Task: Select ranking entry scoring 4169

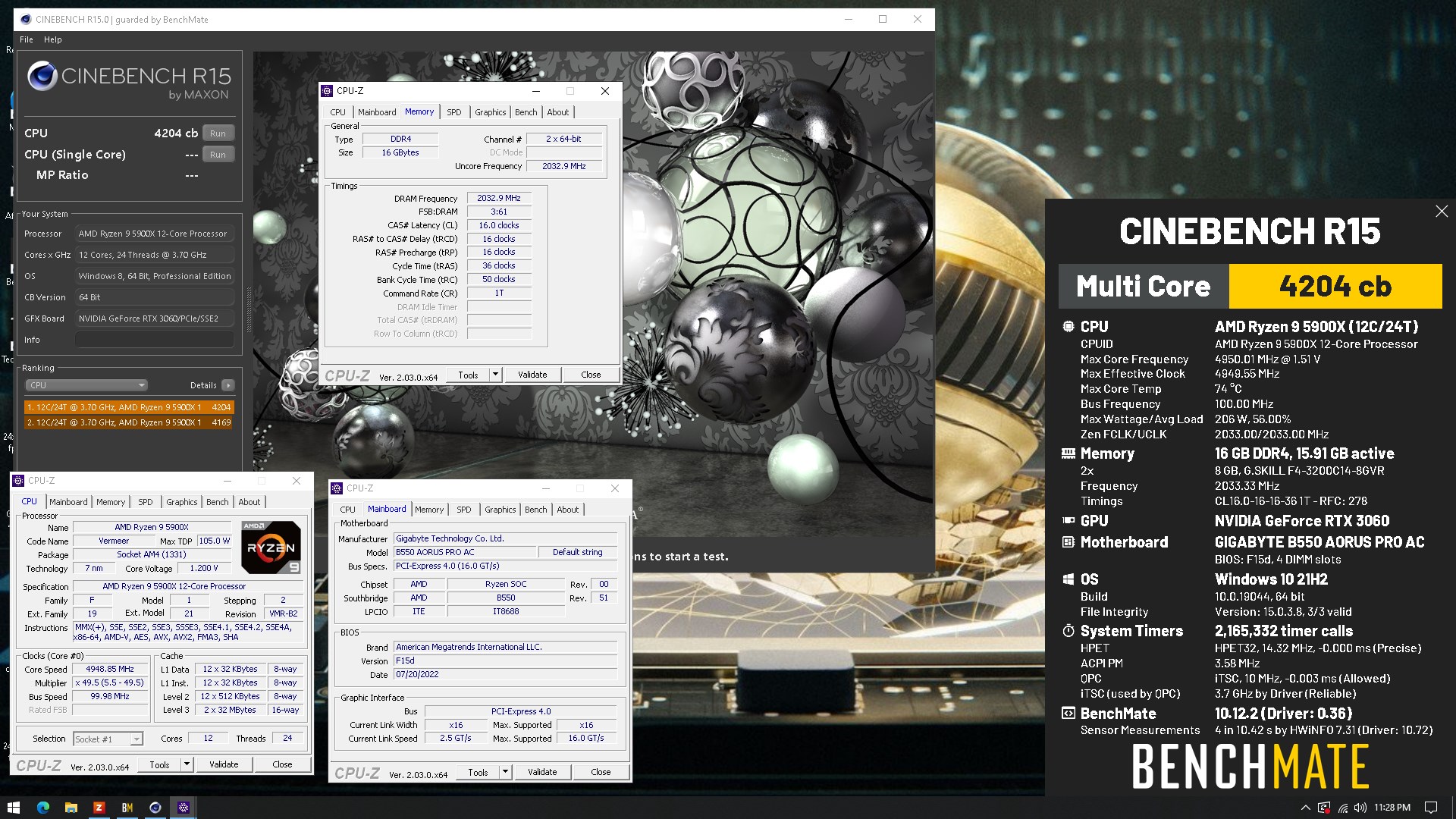Action: tap(129, 422)
